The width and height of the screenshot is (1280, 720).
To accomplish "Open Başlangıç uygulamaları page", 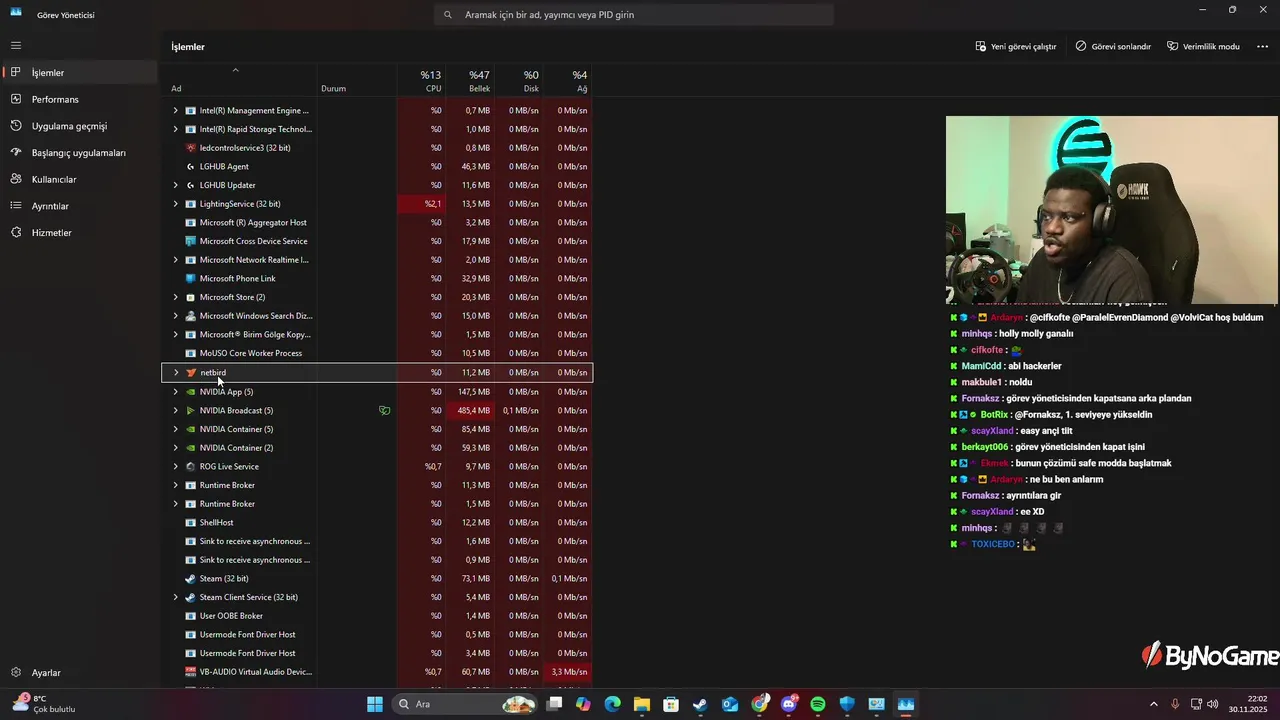I will (x=80, y=152).
